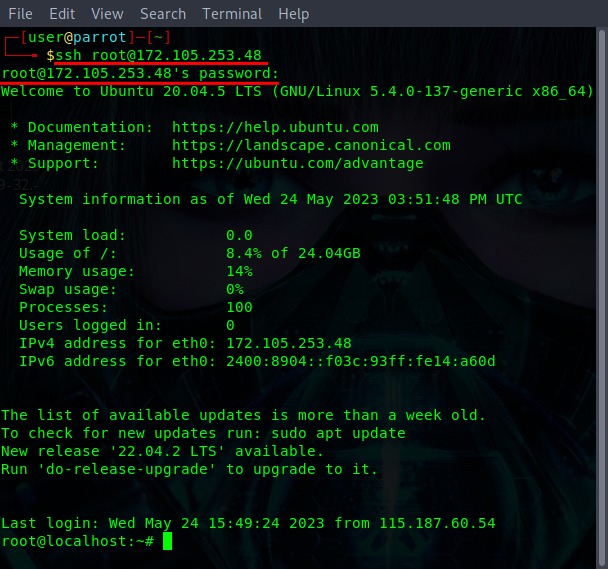Click 'The list of available updates' line
Screen dimensions: 608x569
tap(243, 415)
